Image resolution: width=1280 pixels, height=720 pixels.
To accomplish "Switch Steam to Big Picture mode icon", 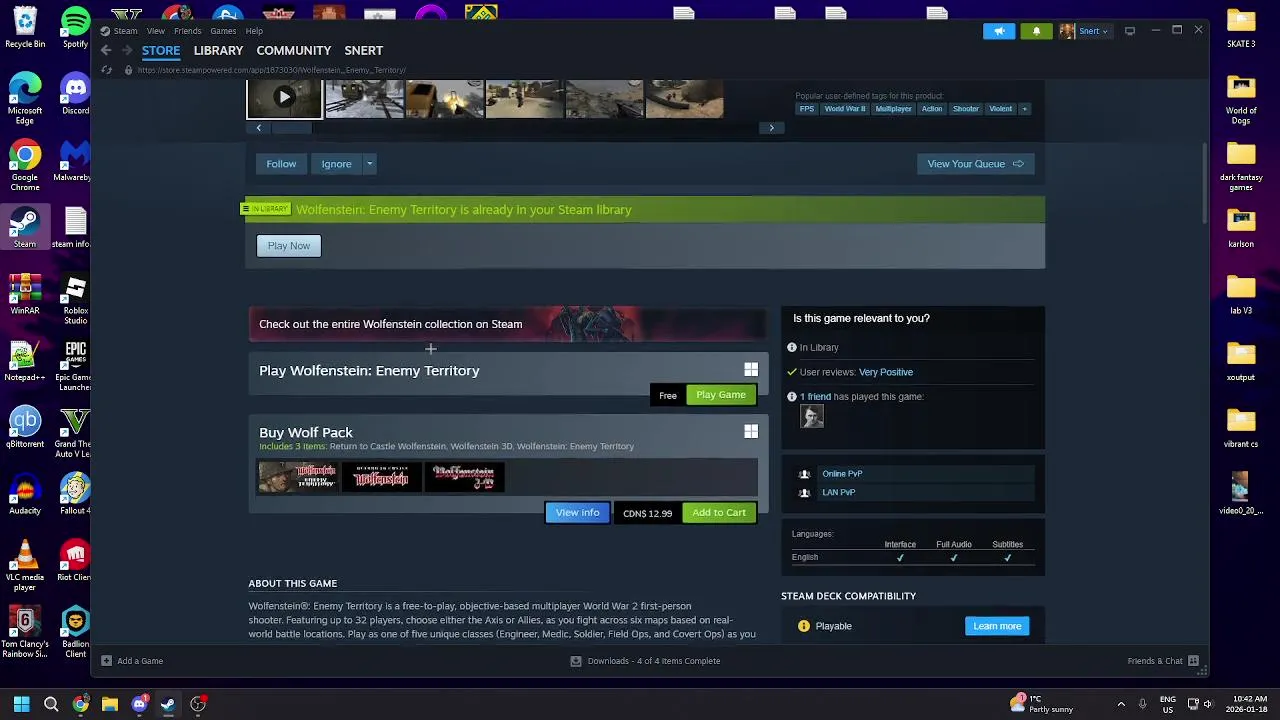I will (x=1130, y=31).
